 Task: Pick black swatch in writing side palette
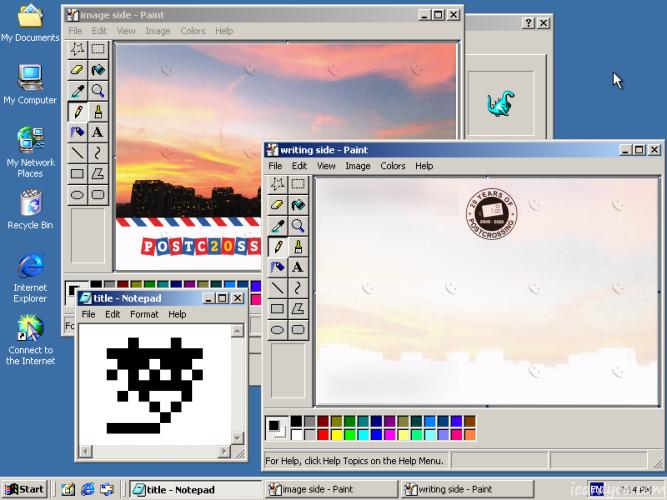click(296, 421)
